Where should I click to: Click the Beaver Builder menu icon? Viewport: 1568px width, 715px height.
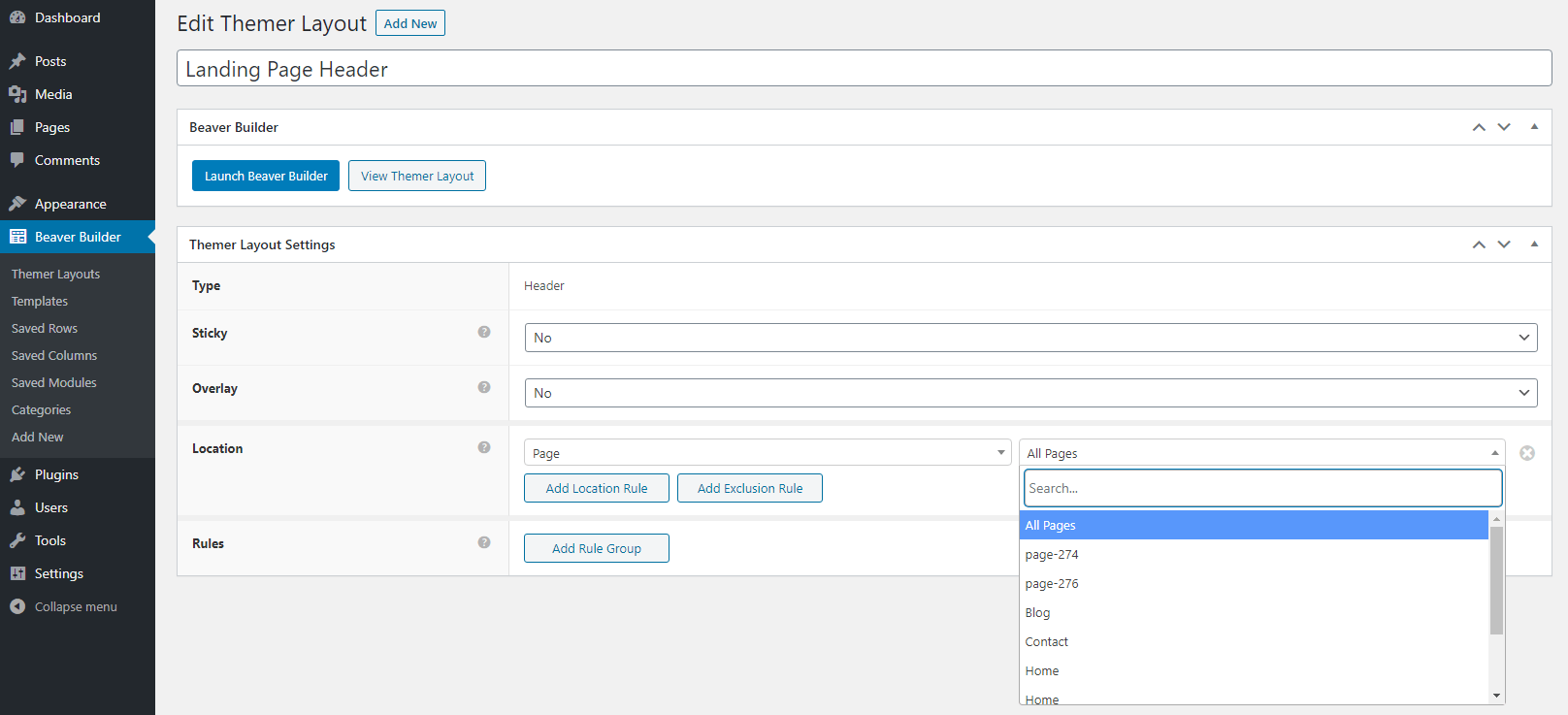coord(17,237)
